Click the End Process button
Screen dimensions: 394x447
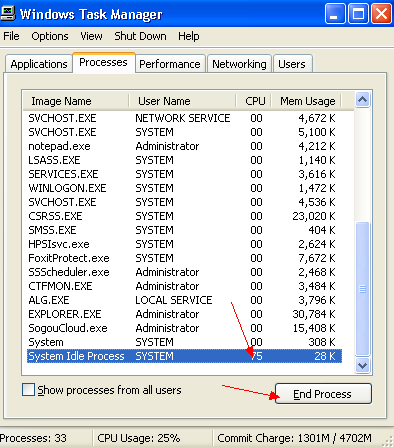pos(323,394)
